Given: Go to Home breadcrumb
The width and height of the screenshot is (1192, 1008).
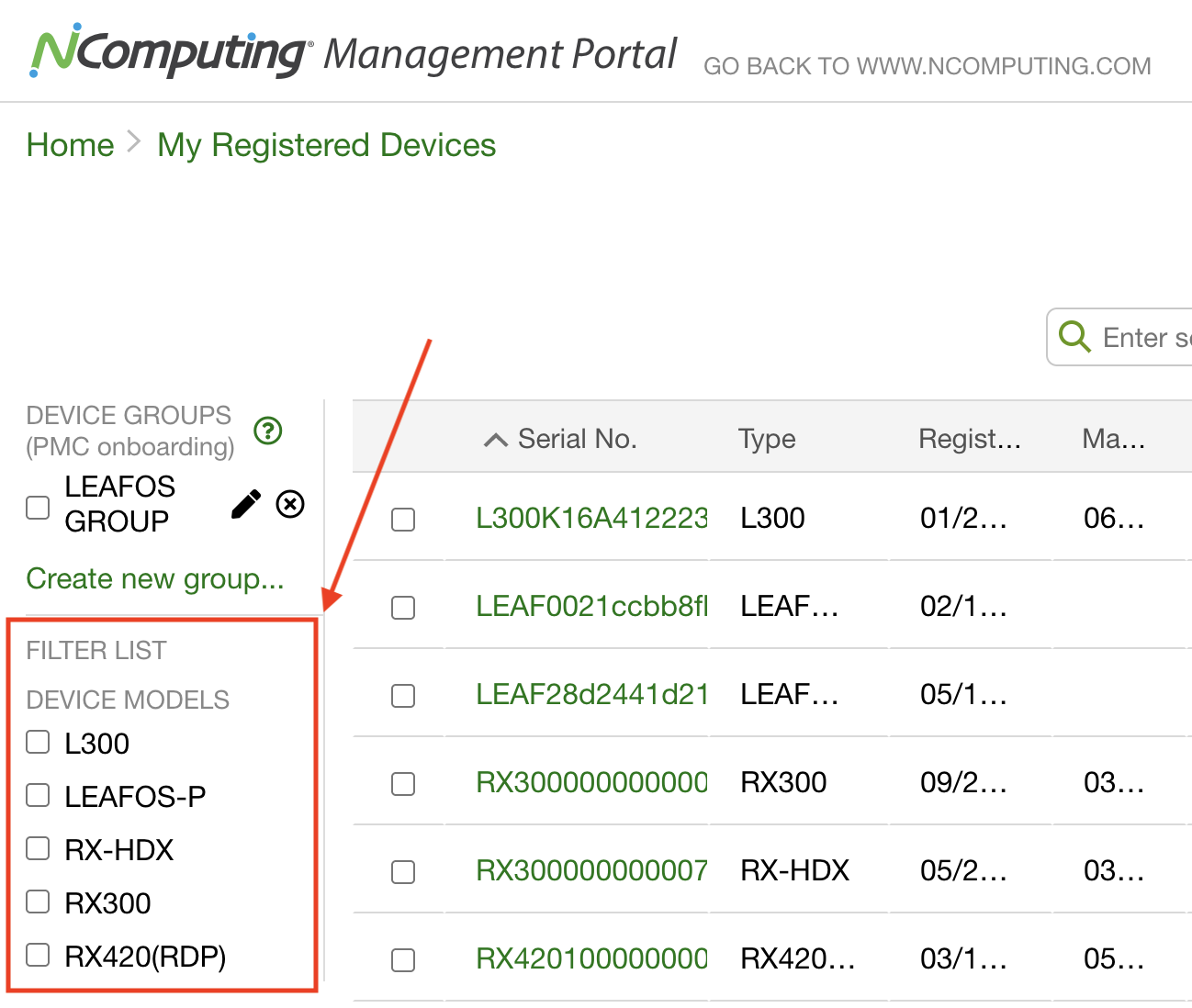Looking at the screenshot, I should click(70, 145).
